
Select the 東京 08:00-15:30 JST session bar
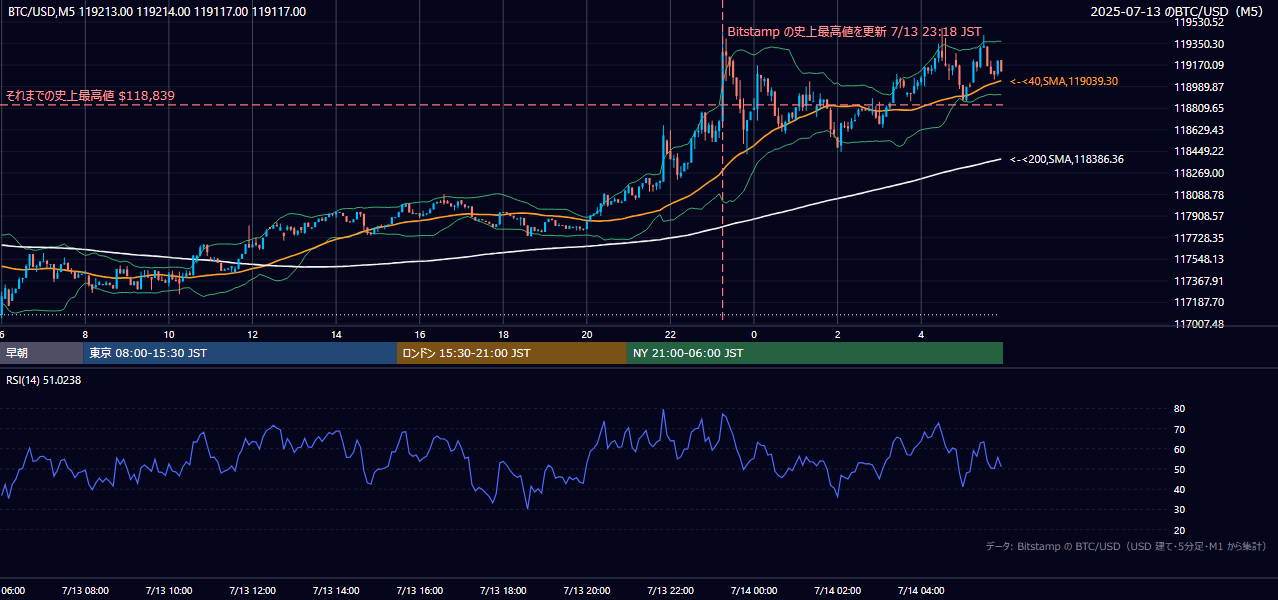pyautogui.click(x=240, y=353)
